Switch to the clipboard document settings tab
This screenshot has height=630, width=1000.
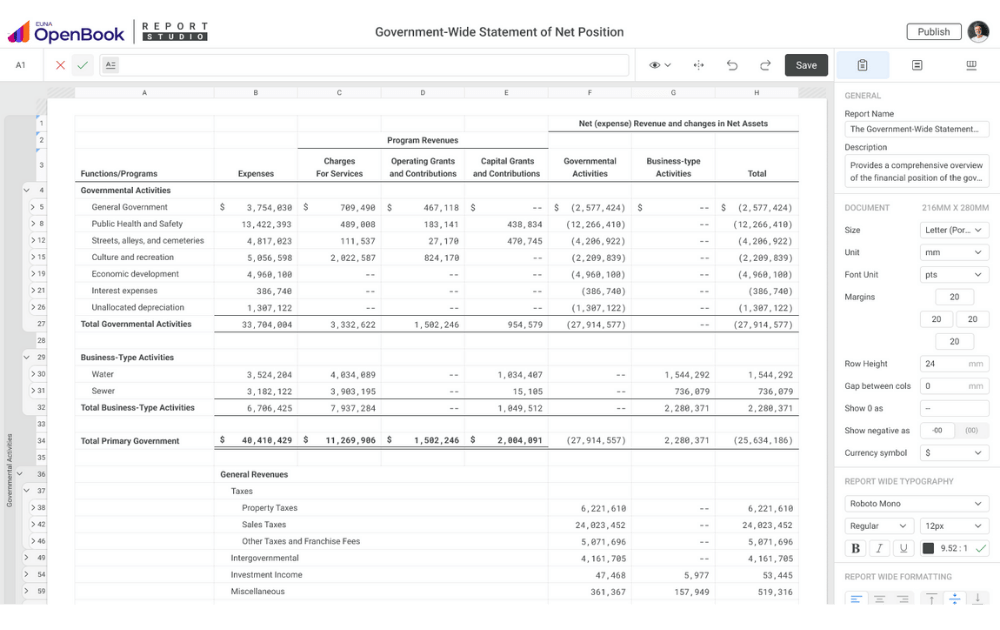(x=862, y=65)
